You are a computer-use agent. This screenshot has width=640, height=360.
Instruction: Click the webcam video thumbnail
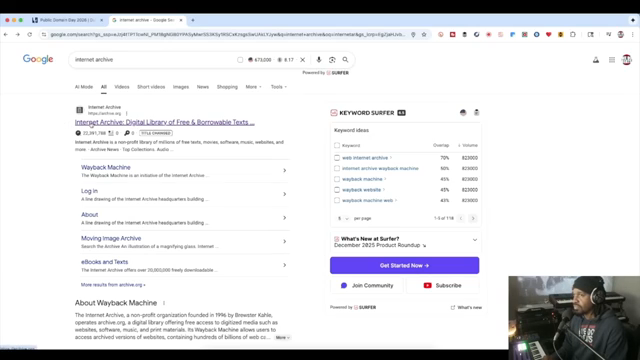coord(574,318)
